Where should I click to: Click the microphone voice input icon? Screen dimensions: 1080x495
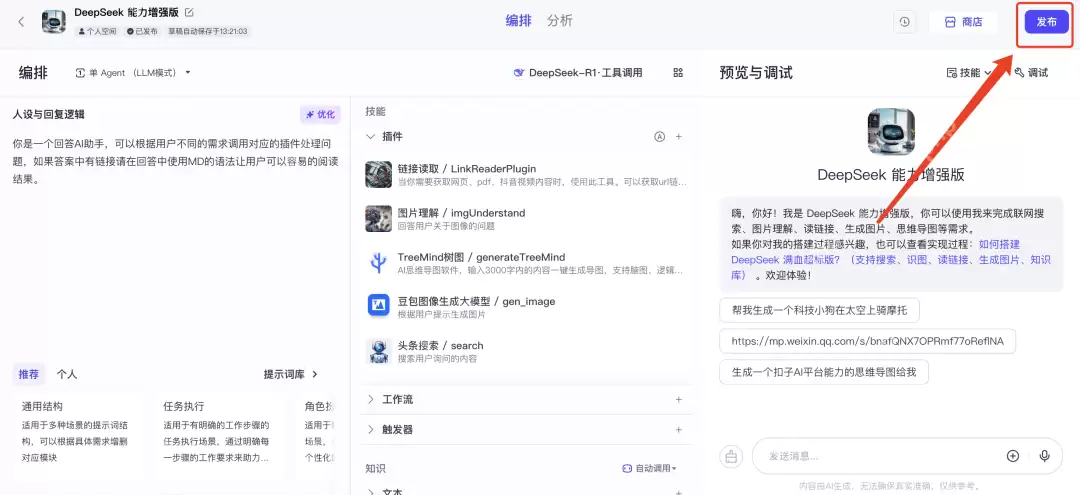pos(1045,456)
